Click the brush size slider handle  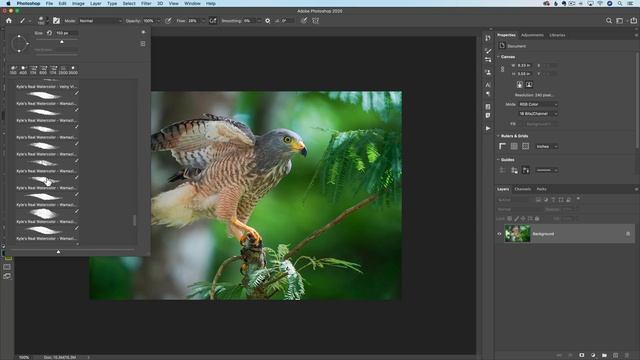(x=62, y=42)
